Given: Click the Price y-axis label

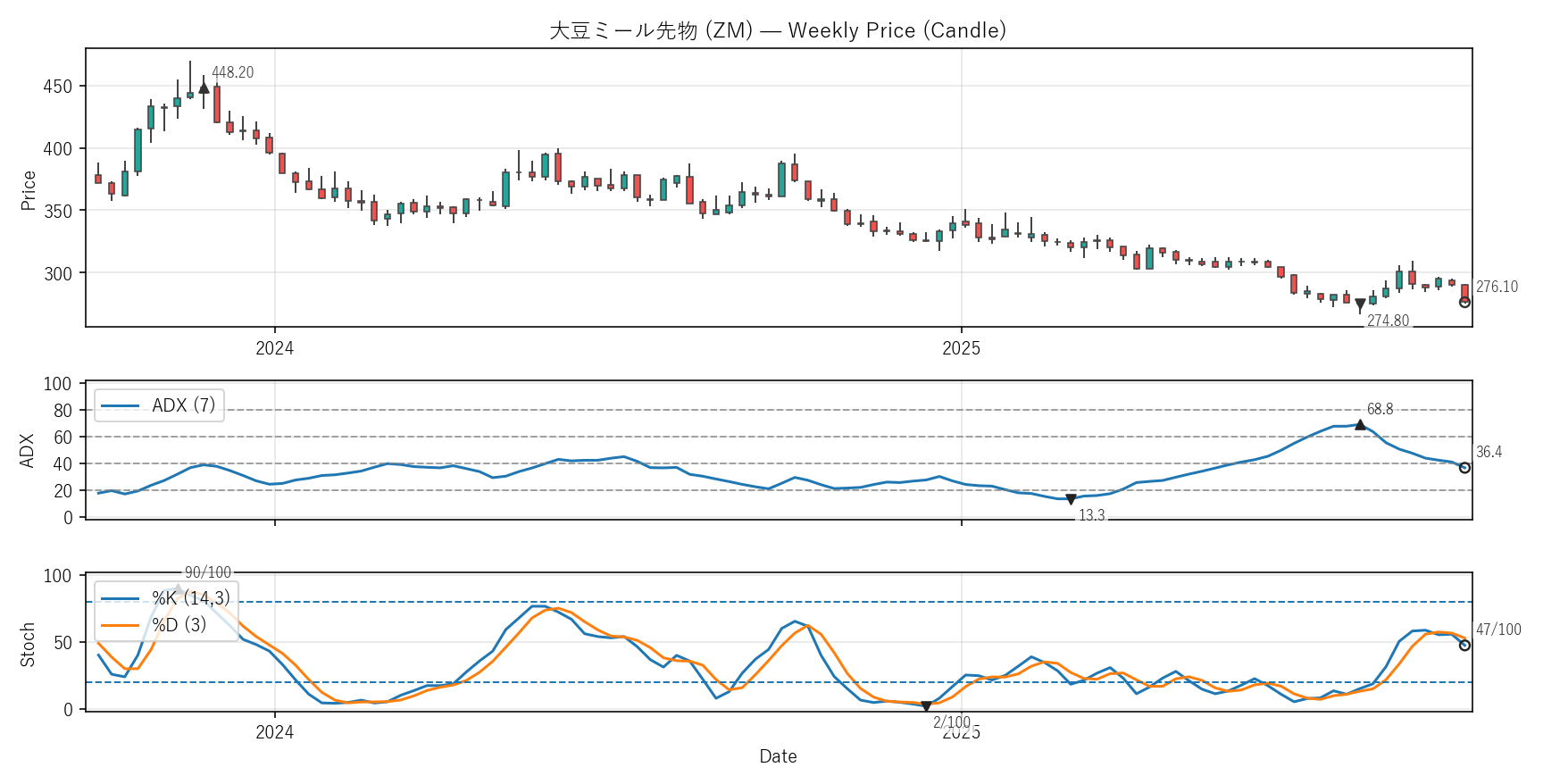Looking at the screenshot, I should tap(29, 190).
